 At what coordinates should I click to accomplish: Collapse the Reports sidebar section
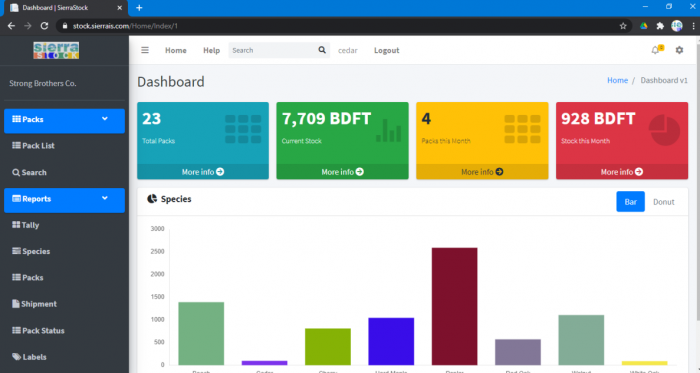[x=64, y=199]
